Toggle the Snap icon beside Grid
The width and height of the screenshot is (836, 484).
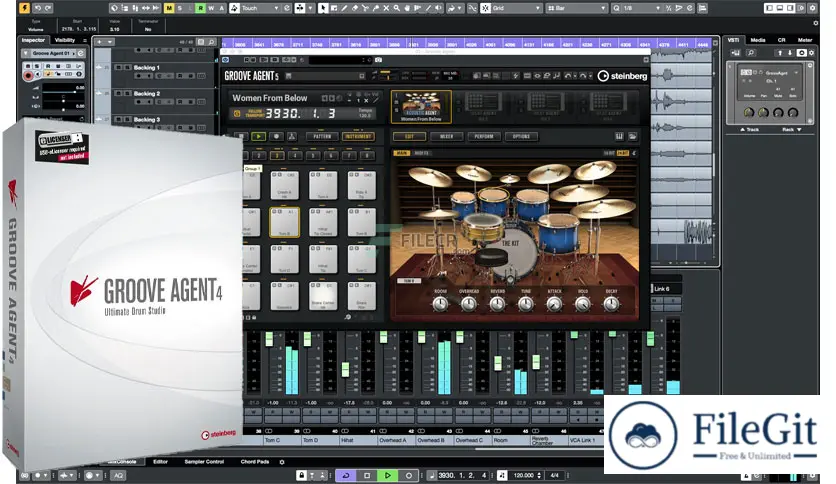coord(486,8)
